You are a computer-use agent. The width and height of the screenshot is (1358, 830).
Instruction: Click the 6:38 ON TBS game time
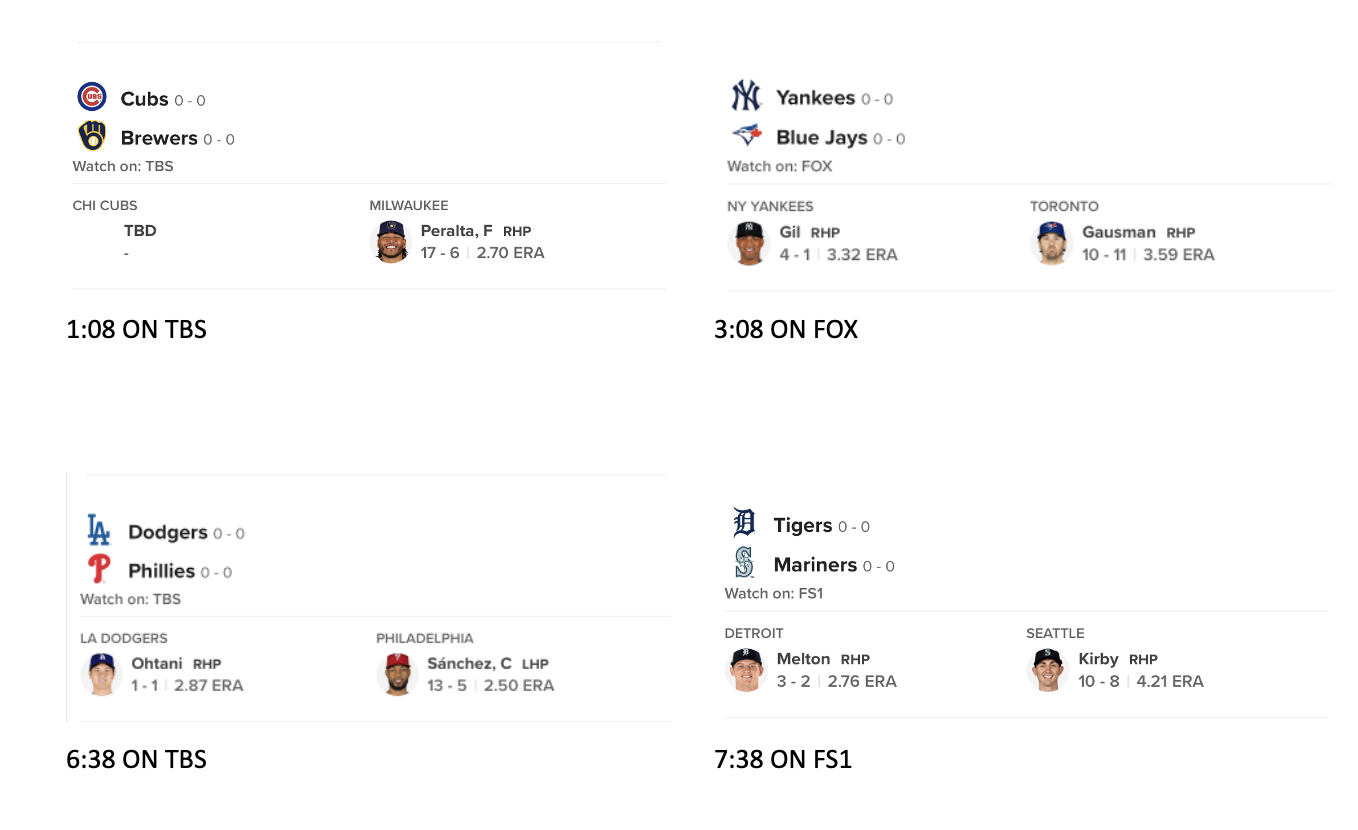(136, 759)
